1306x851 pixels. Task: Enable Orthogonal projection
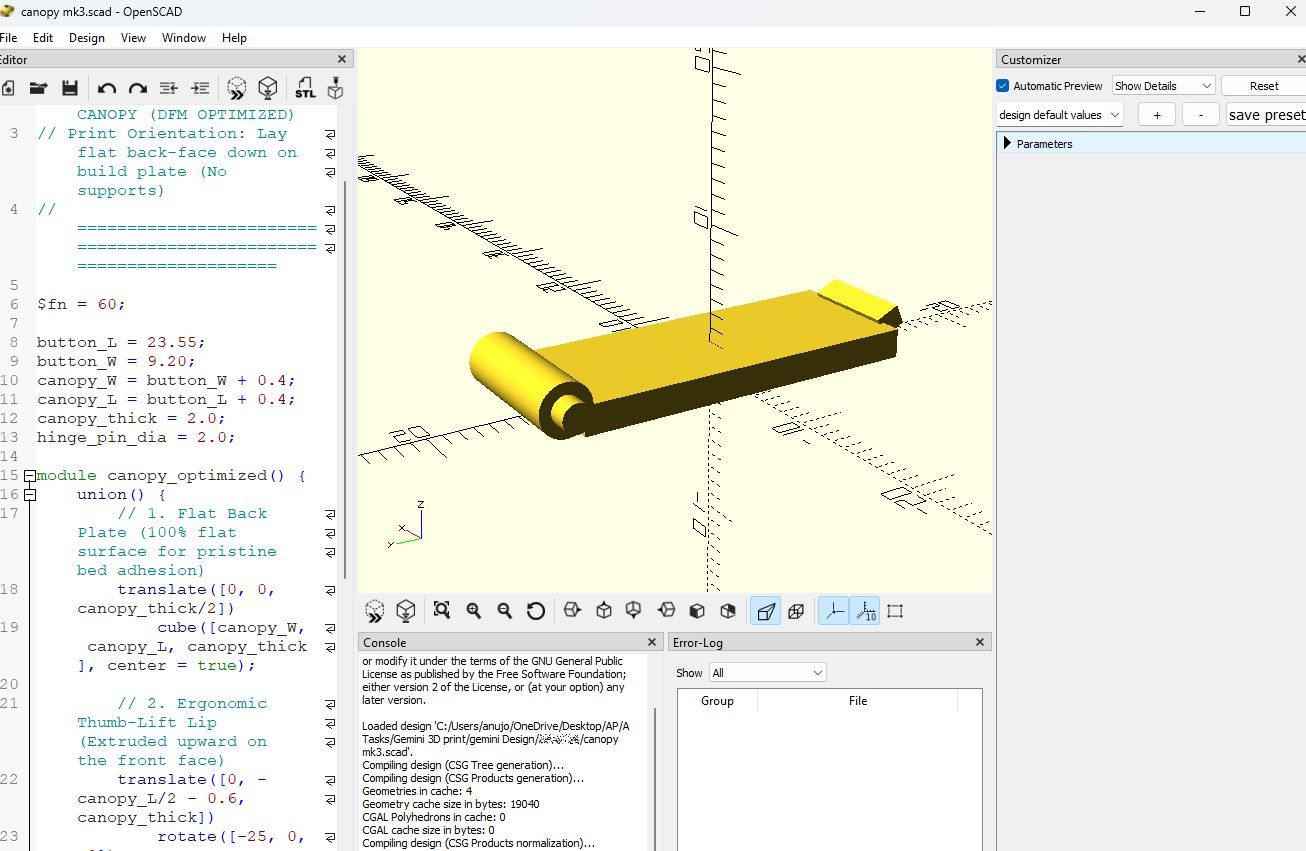796,611
